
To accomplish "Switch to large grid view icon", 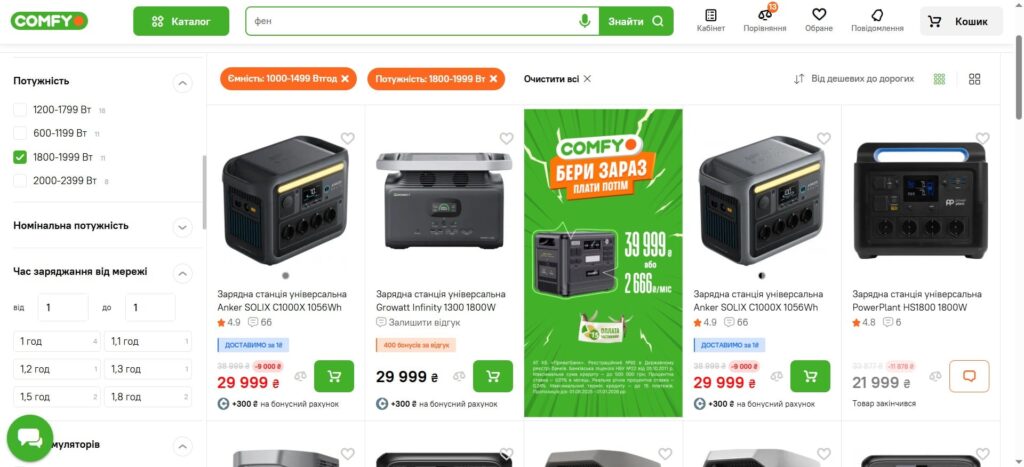I will [974, 79].
